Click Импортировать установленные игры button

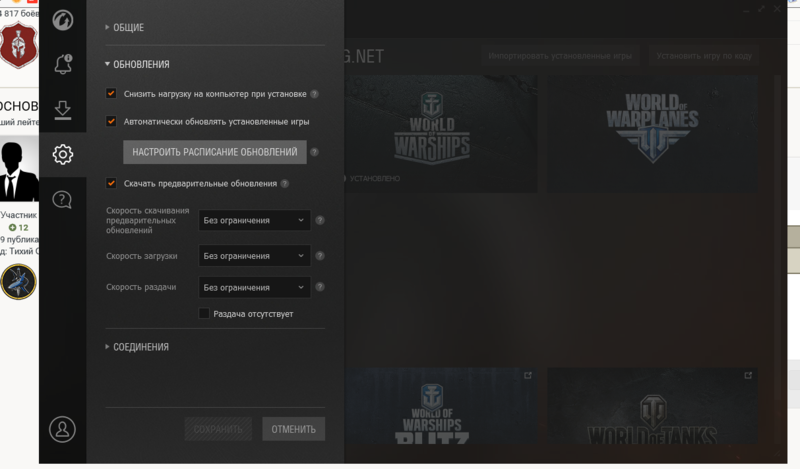tap(560, 56)
